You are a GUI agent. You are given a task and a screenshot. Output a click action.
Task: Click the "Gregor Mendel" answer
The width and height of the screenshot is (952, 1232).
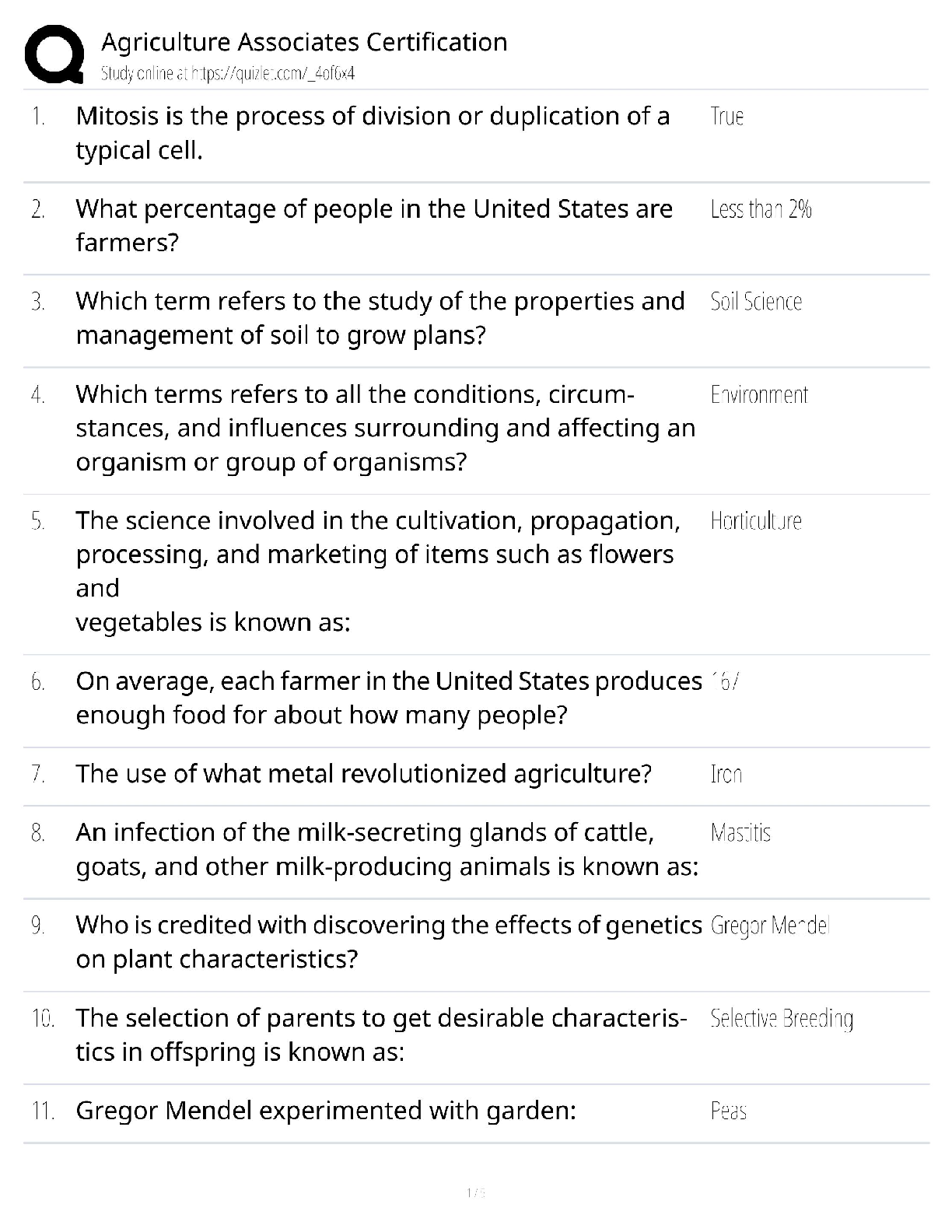tap(770, 926)
